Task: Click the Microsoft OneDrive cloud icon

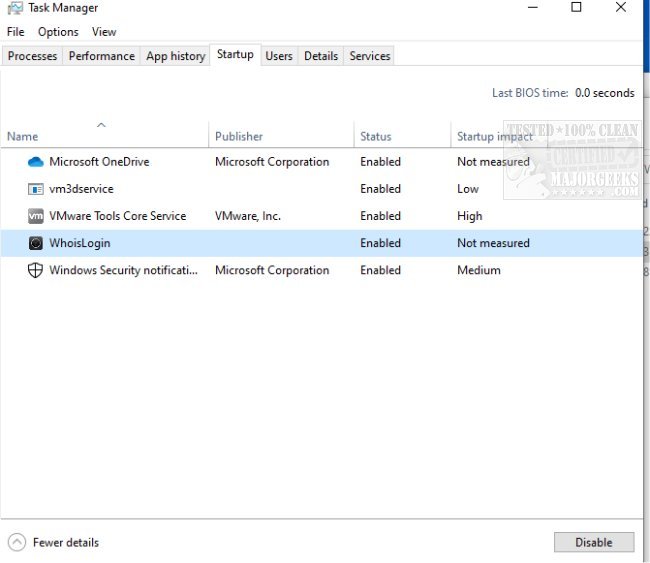Action: [x=36, y=162]
